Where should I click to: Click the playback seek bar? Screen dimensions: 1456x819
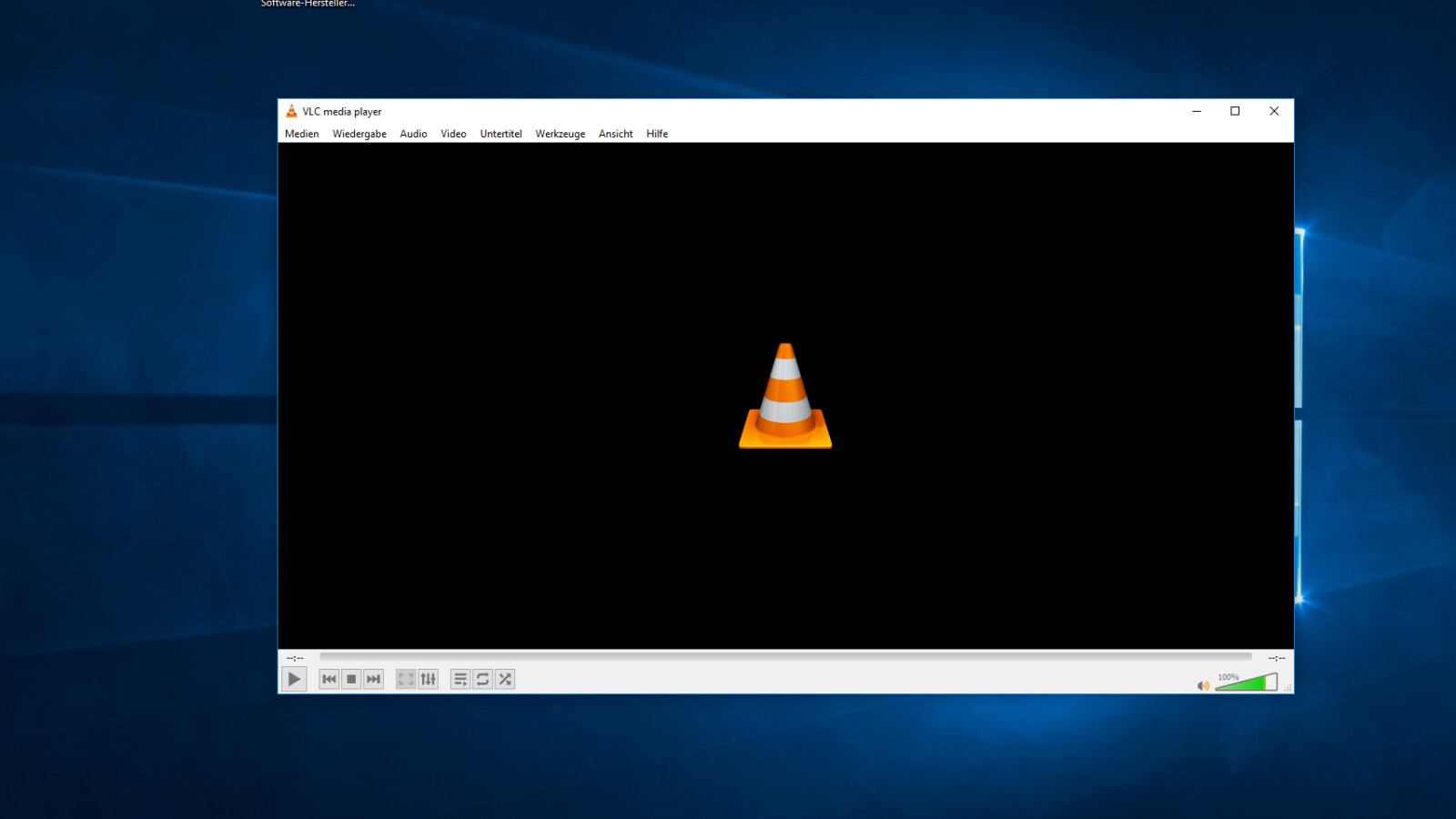tap(785, 656)
